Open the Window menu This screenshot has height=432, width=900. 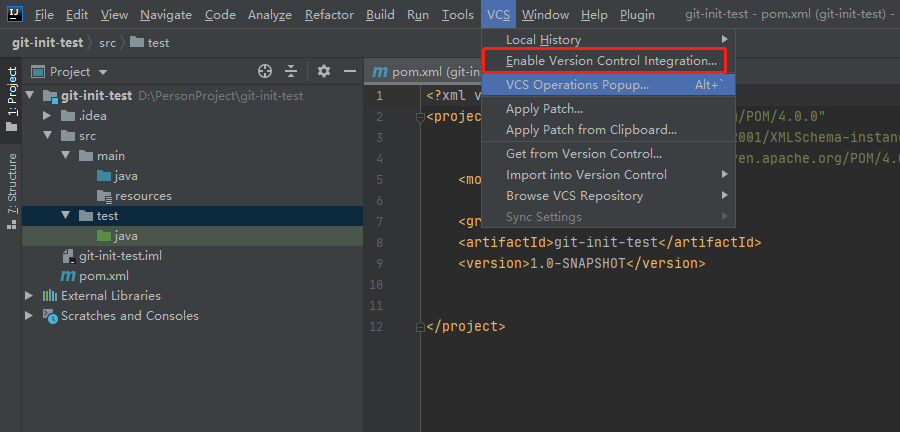click(x=545, y=15)
